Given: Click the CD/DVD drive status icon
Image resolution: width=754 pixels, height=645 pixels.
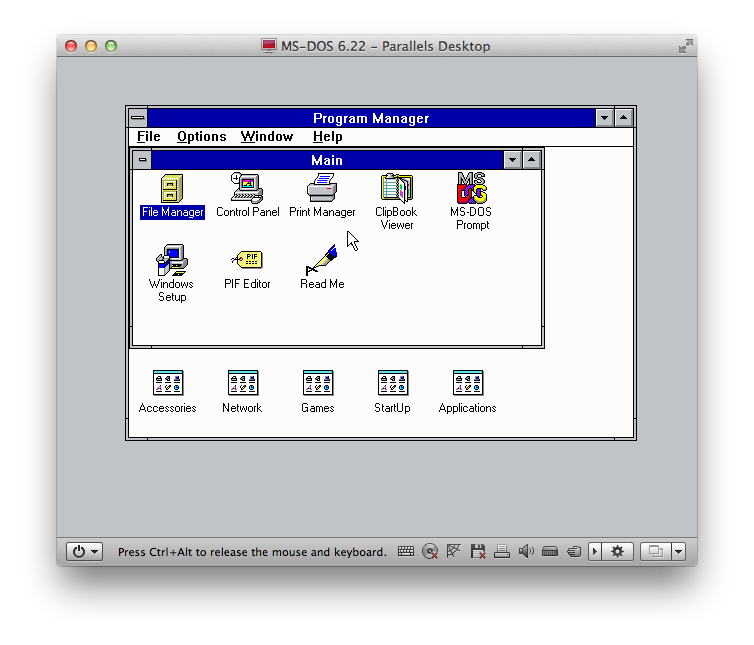Looking at the screenshot, I should click(x=430, y=551).
